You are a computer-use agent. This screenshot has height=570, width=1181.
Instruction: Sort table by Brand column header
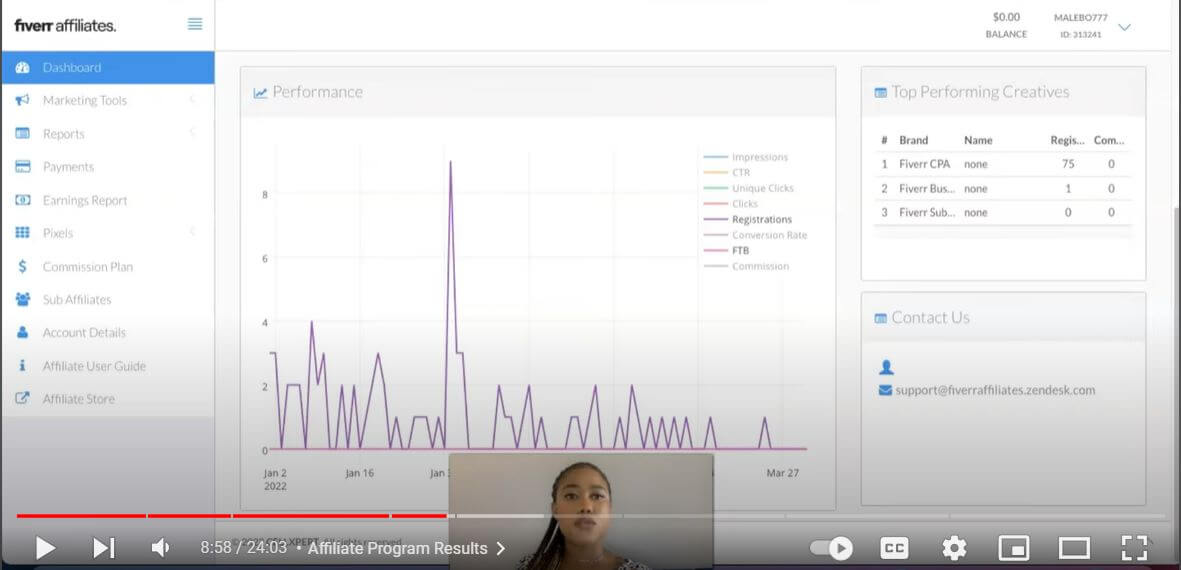[914, 140]
